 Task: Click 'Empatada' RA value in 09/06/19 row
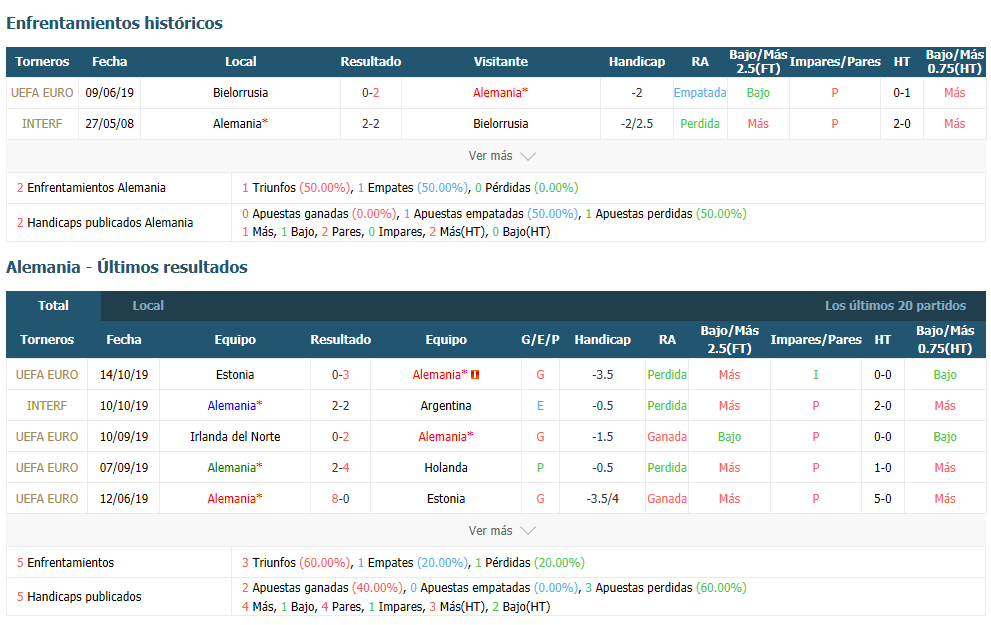coord(700,93)
